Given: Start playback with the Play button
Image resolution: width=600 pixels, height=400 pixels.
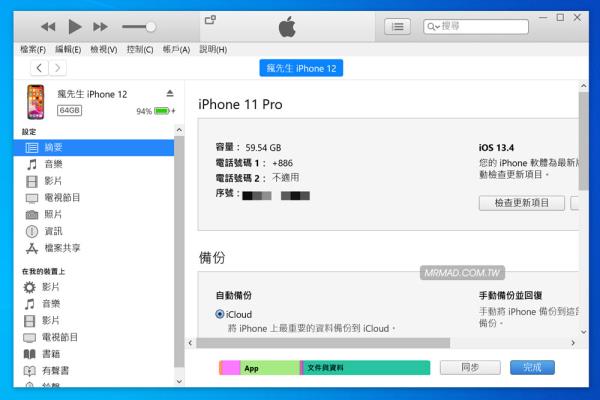Looking at the screenshot, I should [x=75, y=27].
